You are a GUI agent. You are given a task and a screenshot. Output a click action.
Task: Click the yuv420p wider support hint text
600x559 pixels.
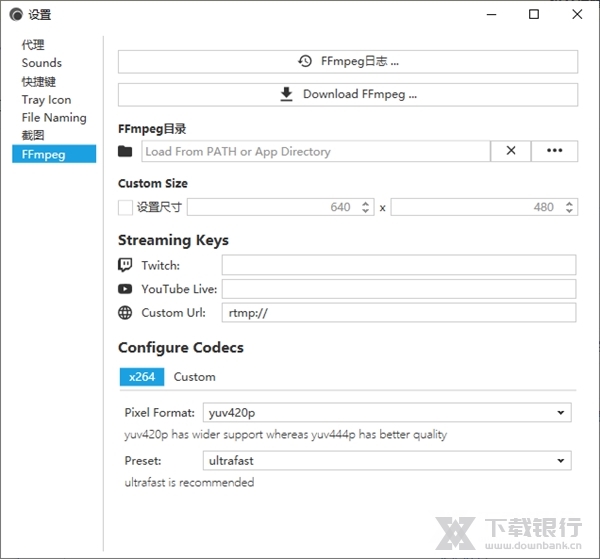pos(286,435)
